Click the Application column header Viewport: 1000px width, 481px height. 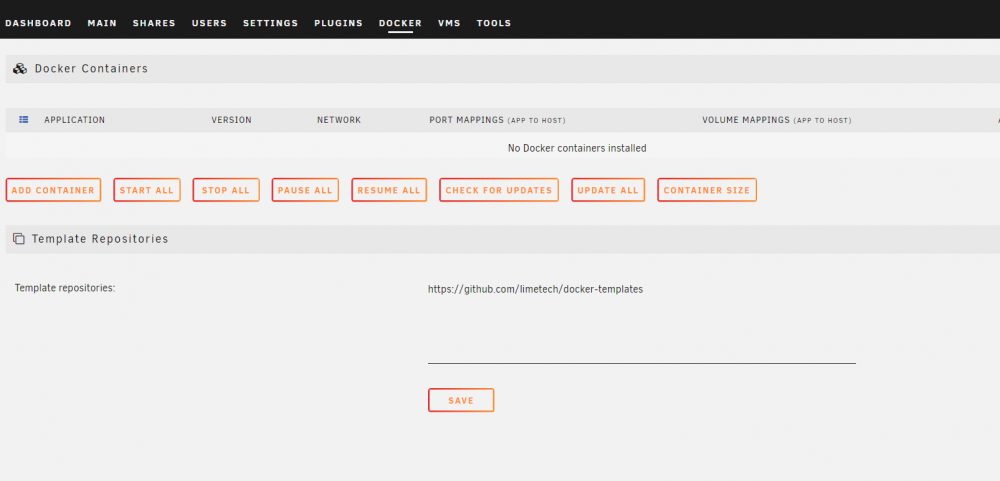click(x=75, y=120)
